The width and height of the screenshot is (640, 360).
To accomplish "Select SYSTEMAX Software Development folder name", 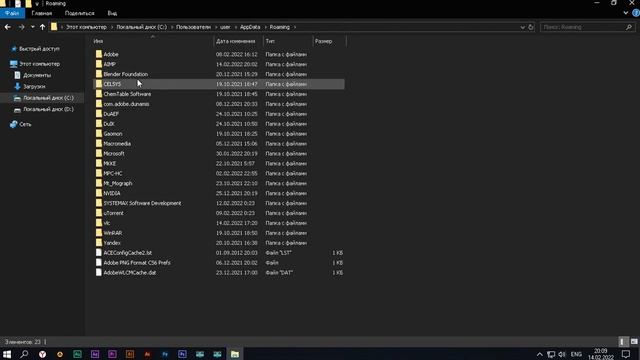I will click(x=142, y=203).
